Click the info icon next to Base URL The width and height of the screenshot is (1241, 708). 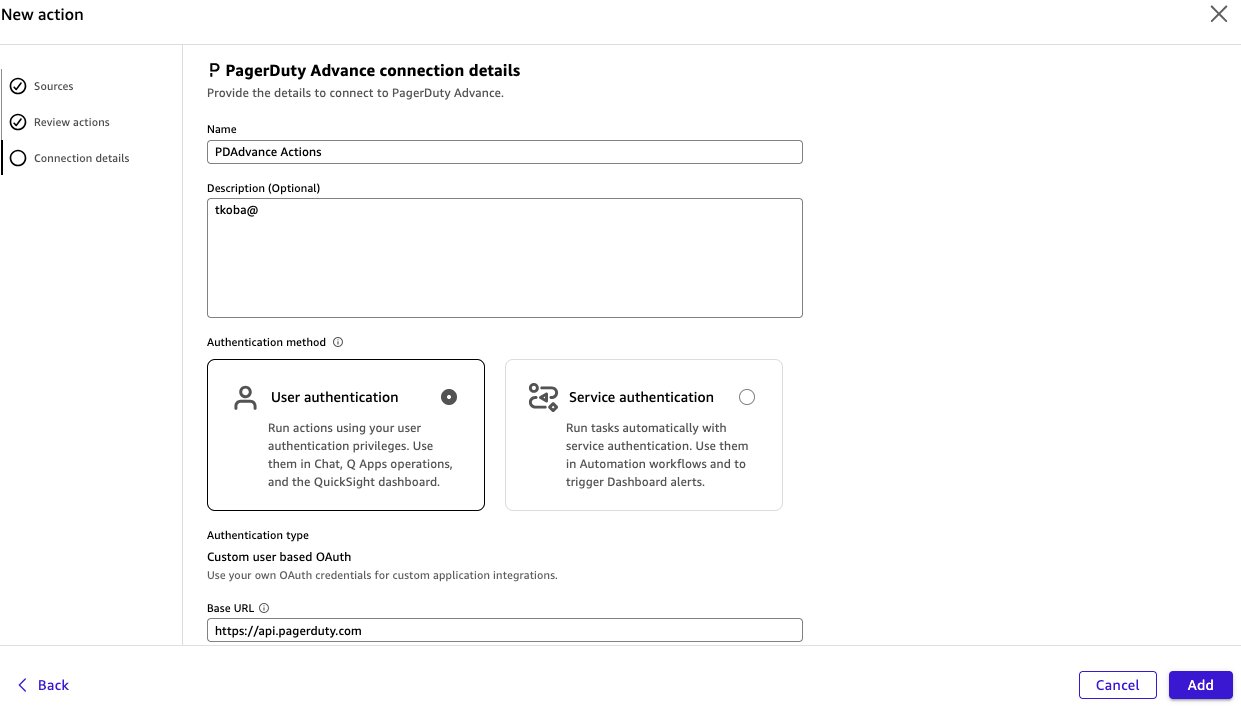[x=265, y=607]
